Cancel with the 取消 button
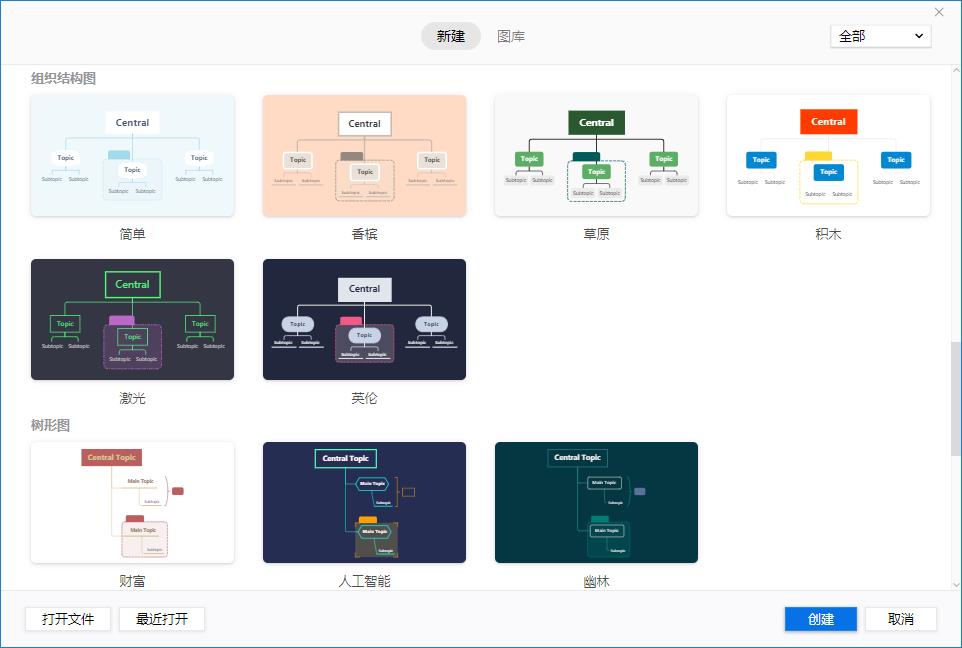 point(901,619)
